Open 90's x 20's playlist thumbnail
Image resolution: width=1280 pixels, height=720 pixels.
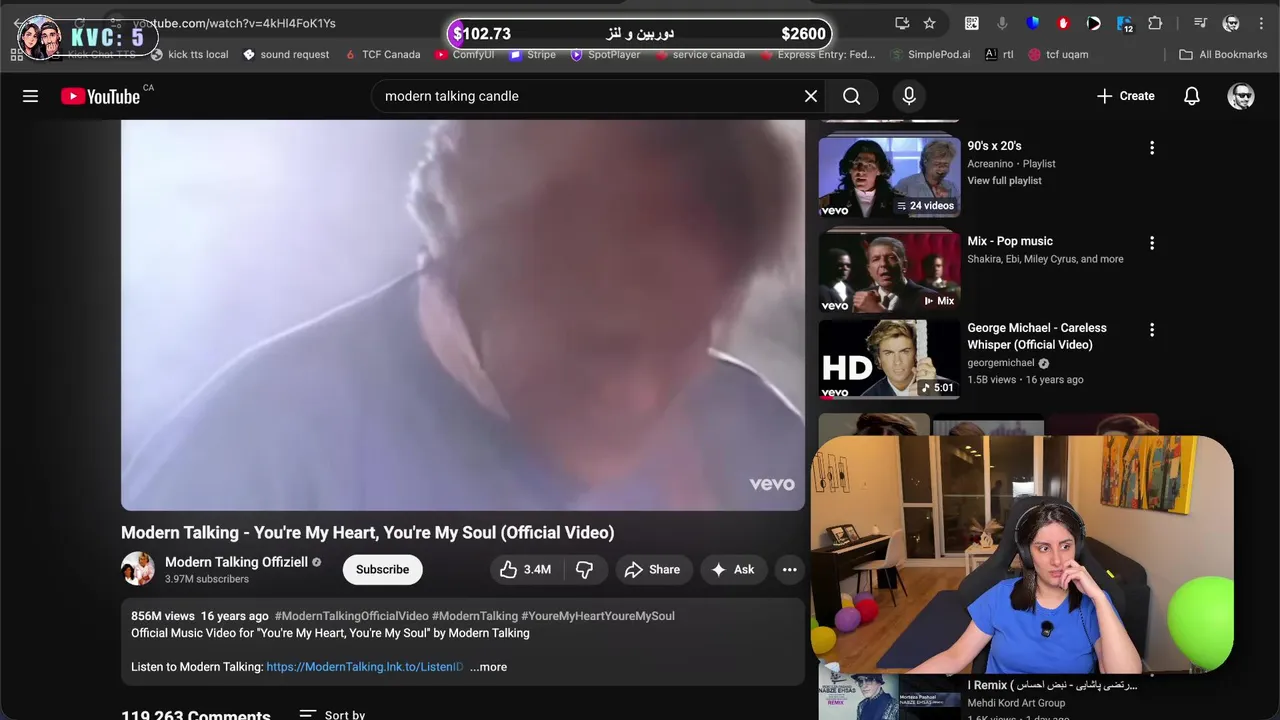pyautogui.click(x=889, y=177)
